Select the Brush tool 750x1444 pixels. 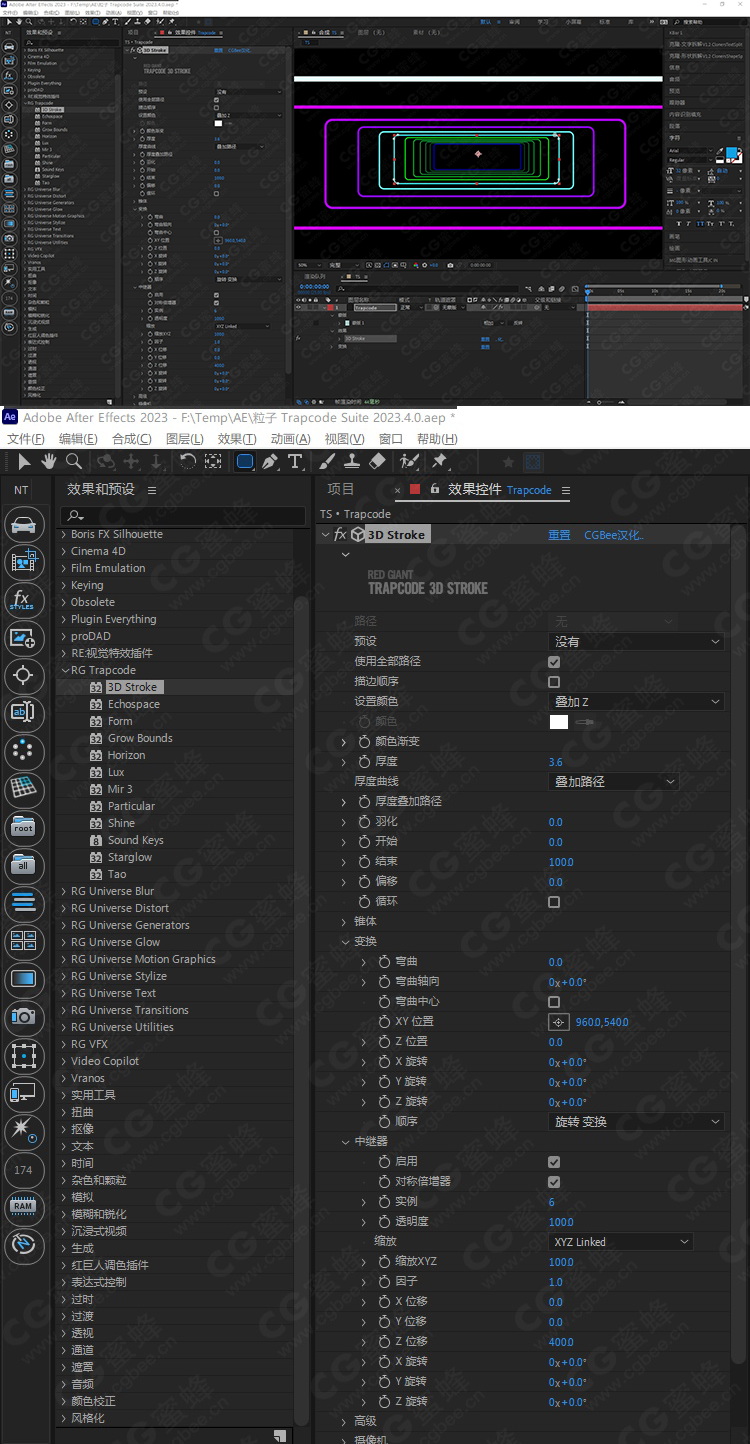coord(327,461)
